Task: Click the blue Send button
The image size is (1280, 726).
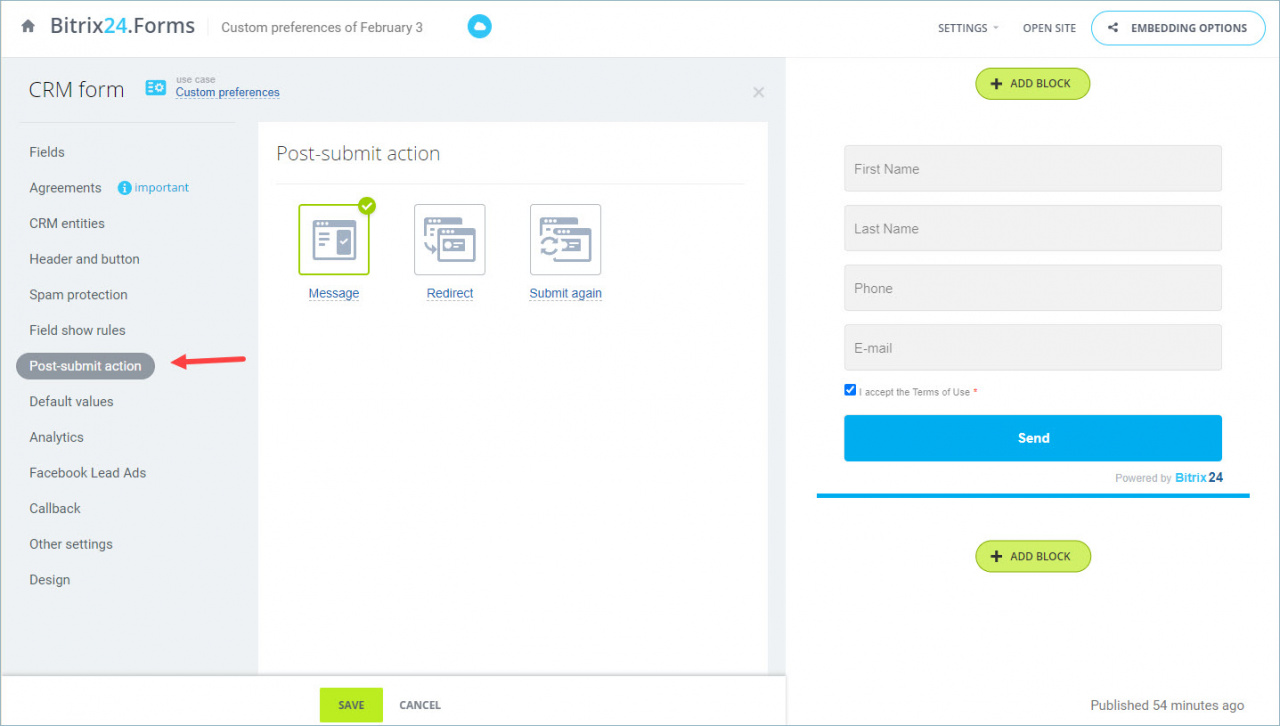Action: (x=1033, y=438)
